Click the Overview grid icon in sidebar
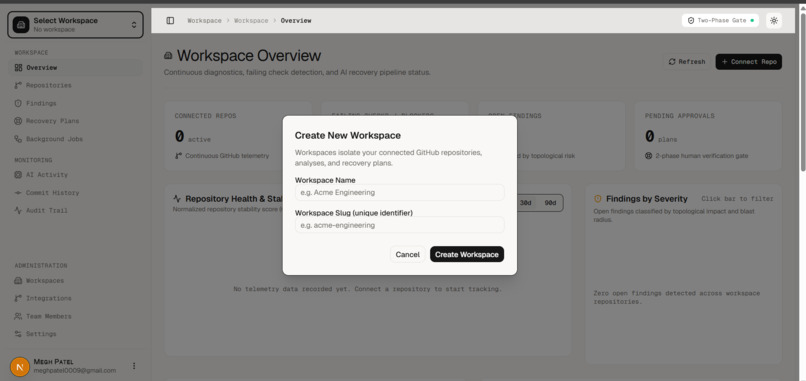This screenshot has height=381, width=806. tap(19, 67)
